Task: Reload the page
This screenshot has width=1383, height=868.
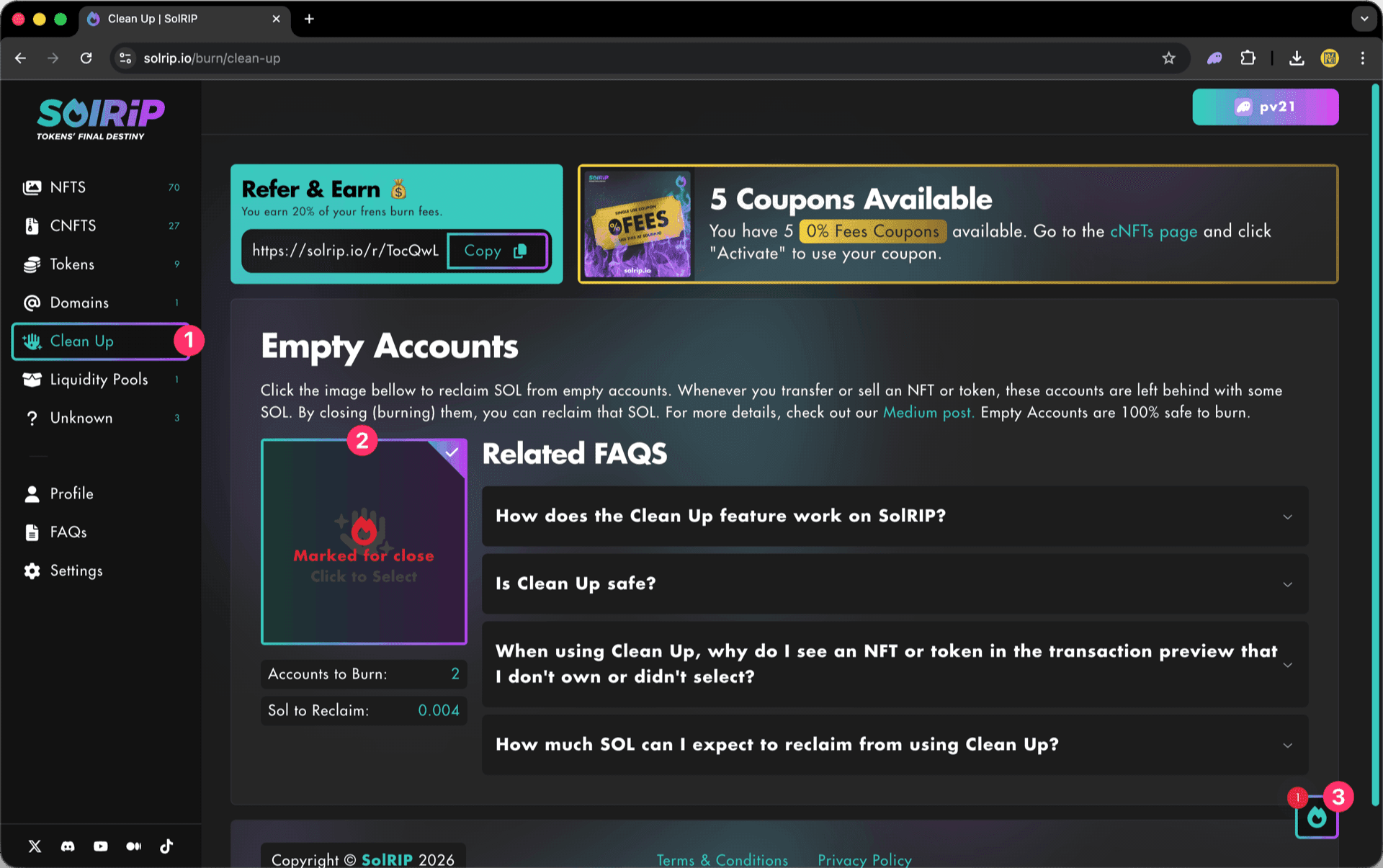Action: point(86,58)
